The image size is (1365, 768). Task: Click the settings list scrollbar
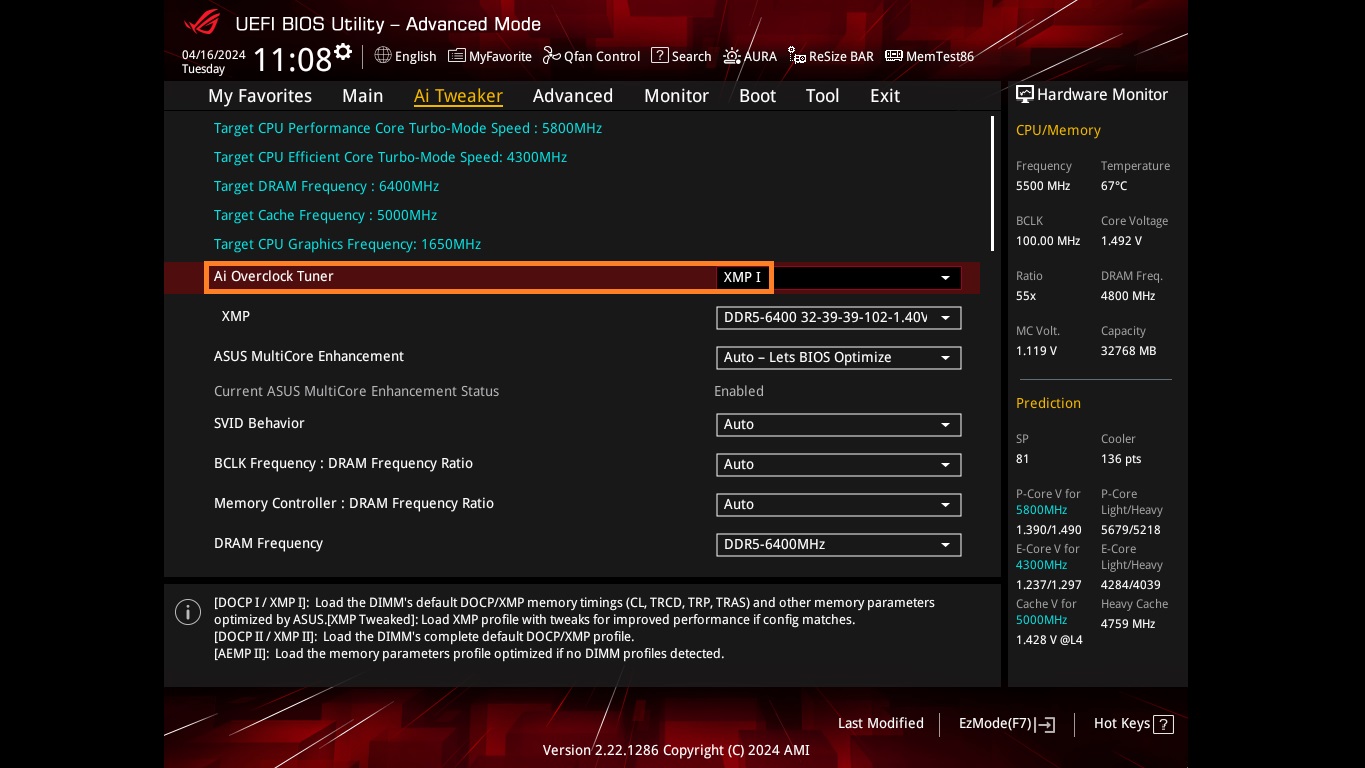[992, 183]
